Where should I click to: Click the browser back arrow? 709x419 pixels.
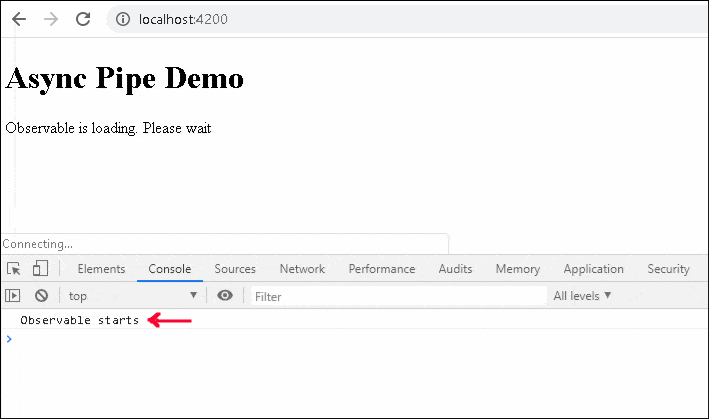coord(19,19)
